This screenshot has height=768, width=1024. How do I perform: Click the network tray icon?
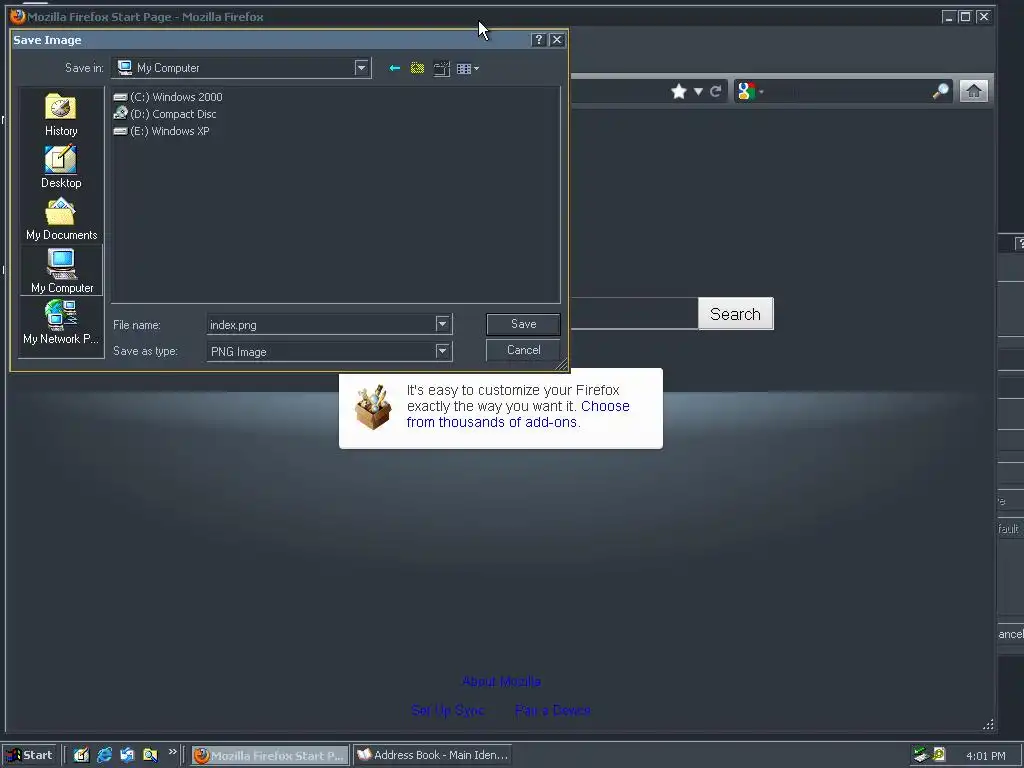(921, 755)
